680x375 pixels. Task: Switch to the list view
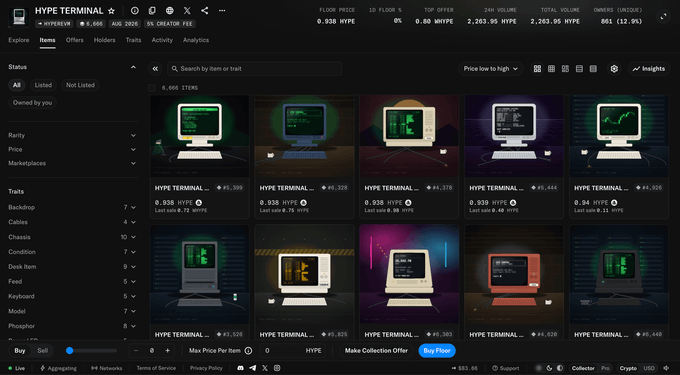pyautogui.click(x=579, y=68)
